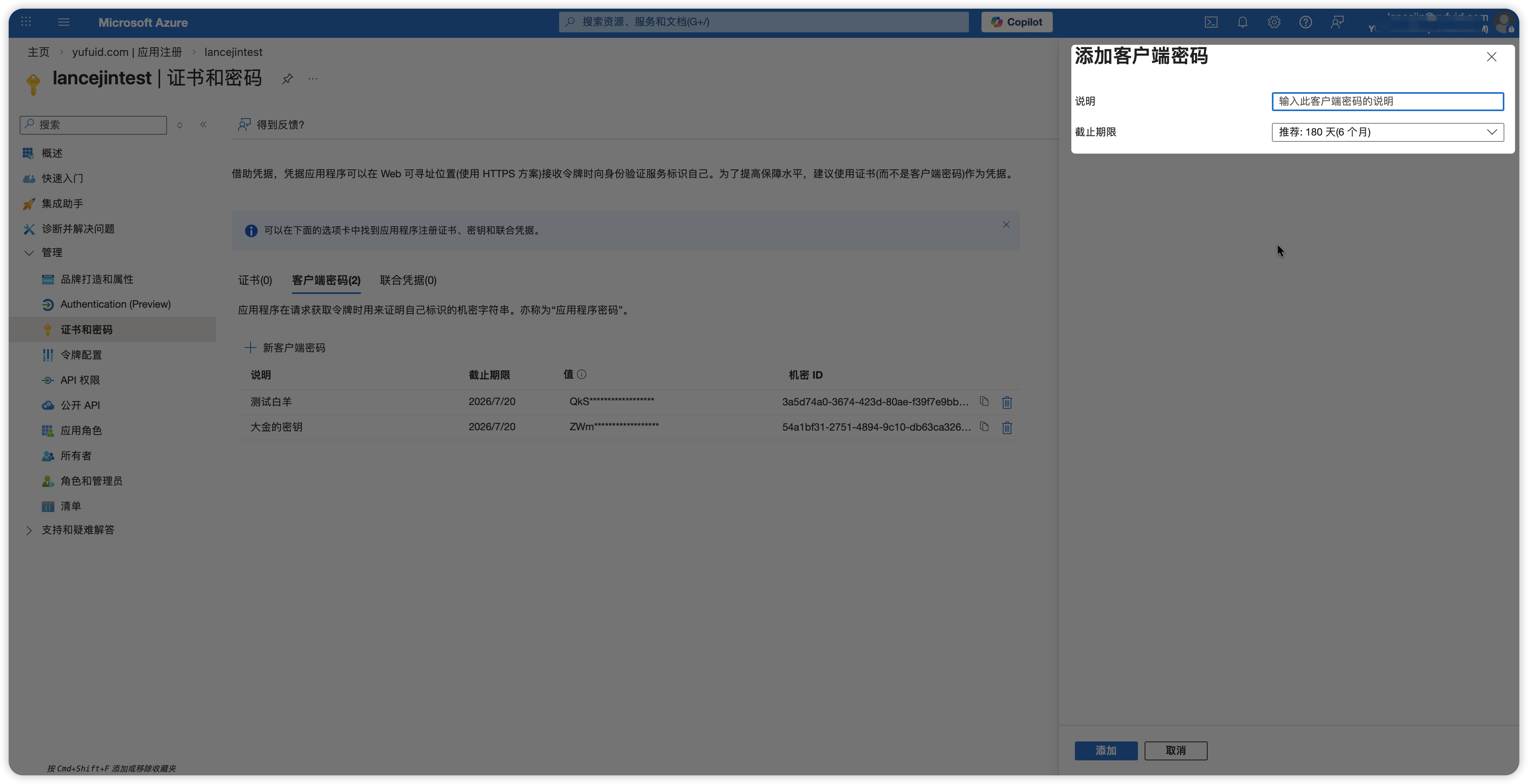Viewport: 1528px width, 784px height.
Task: Open the notifications bell
Action: [x=1242, y=22]
